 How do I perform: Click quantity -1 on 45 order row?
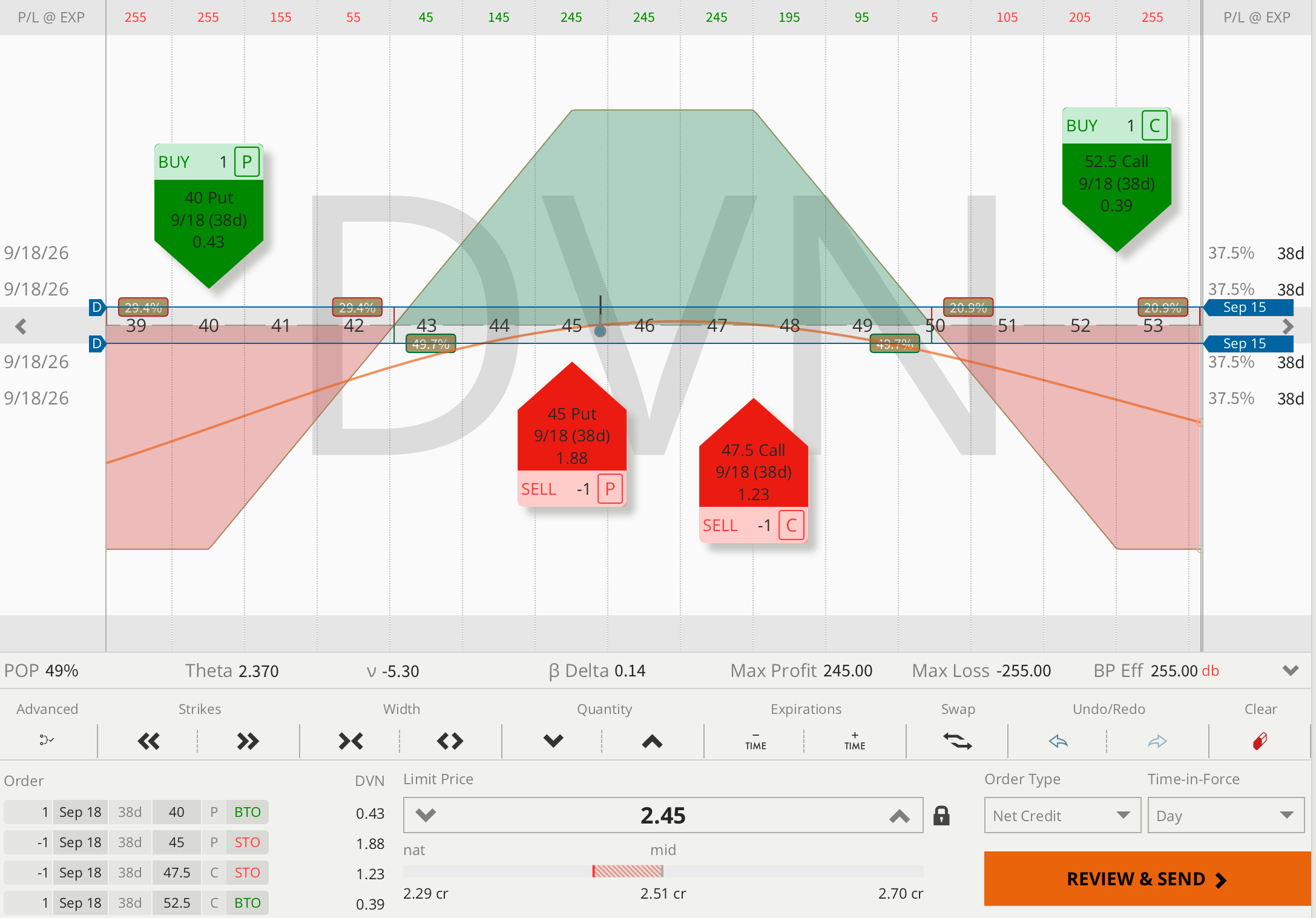point(28,842)
